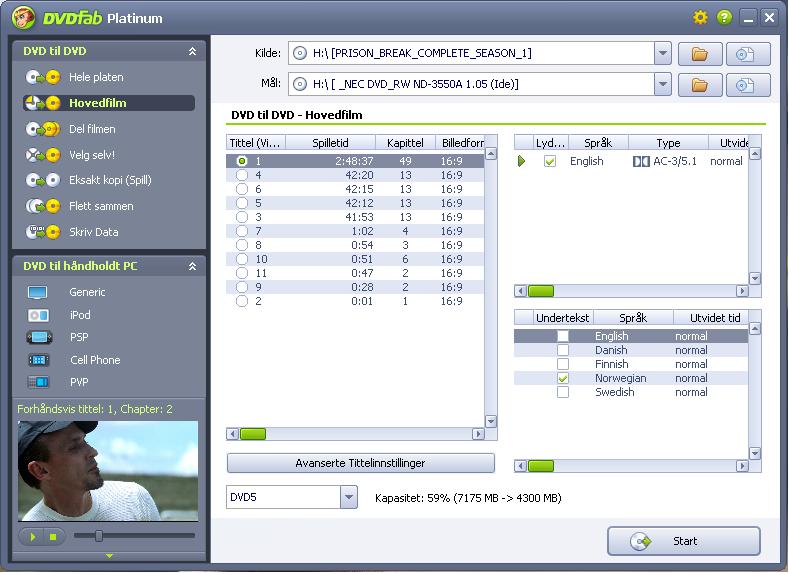Click the DVDFab monkey logo icon
Image resolution: width=789 pixels, height=574 pixels.
(24, 18)
